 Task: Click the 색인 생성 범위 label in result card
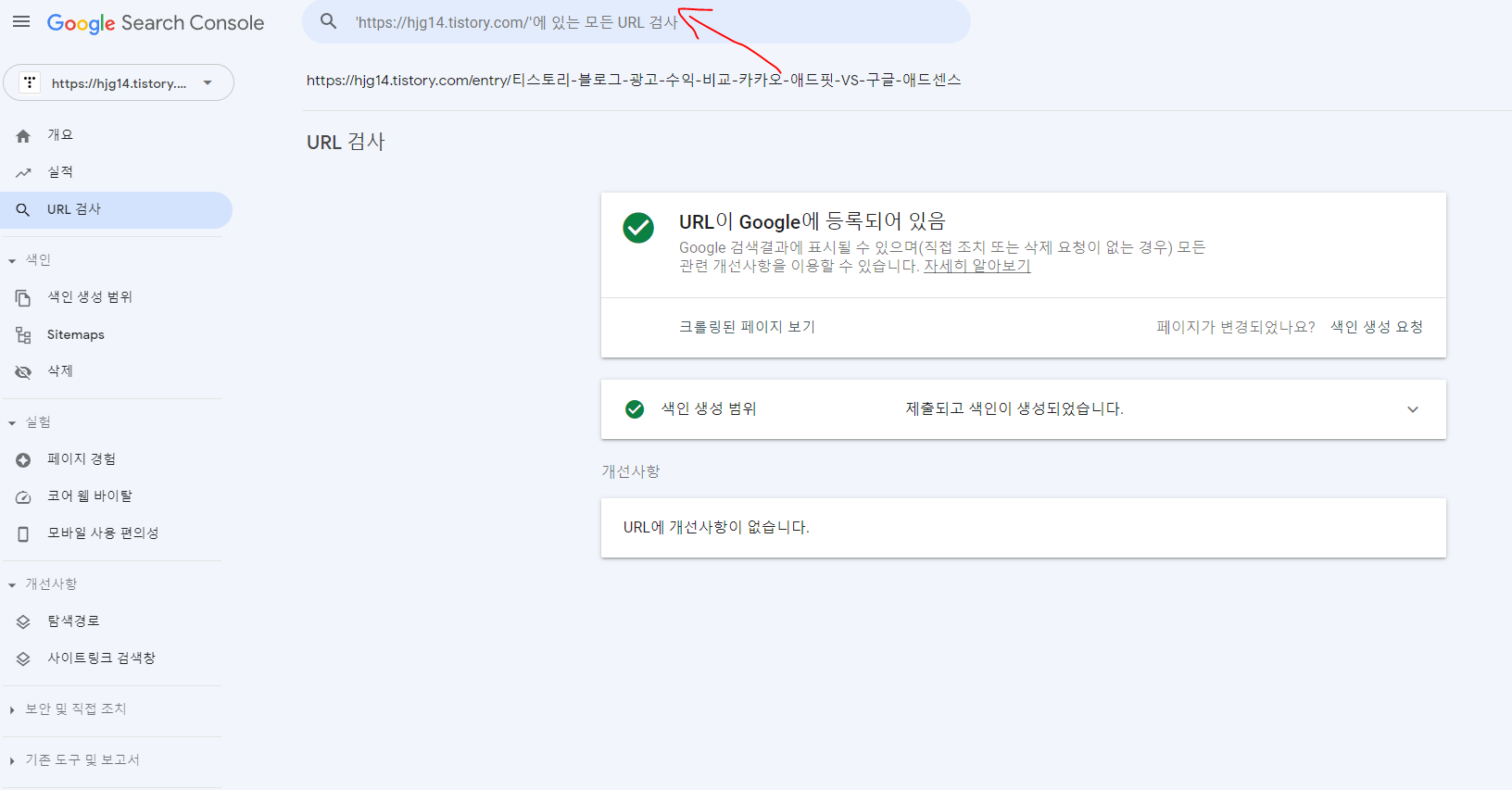click(x=709, y=409)
